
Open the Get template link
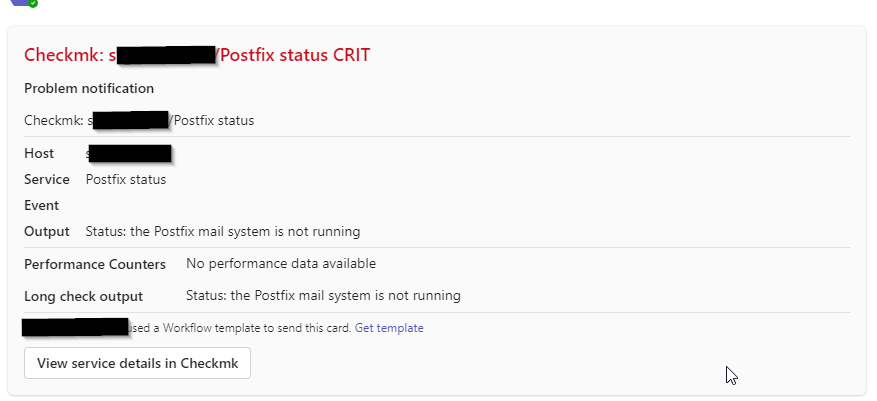389,328
